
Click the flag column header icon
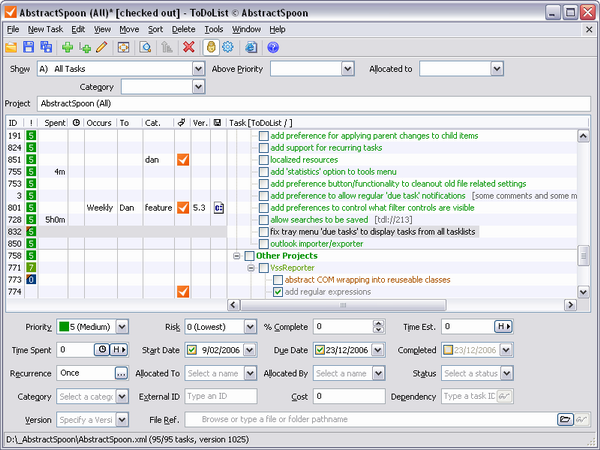point(182,123)
